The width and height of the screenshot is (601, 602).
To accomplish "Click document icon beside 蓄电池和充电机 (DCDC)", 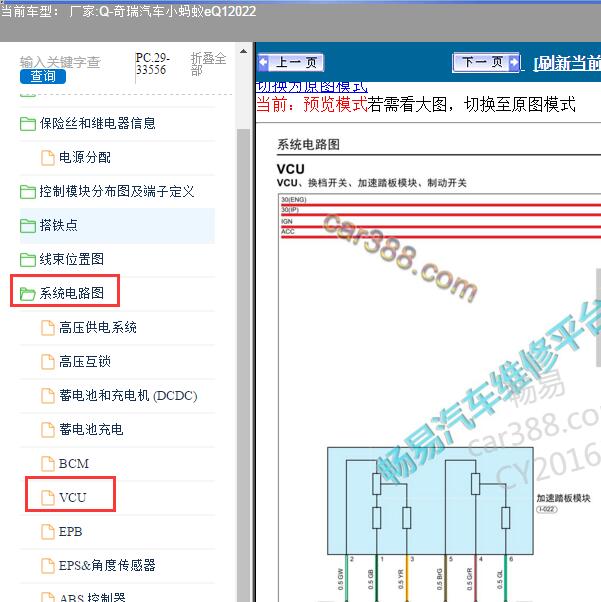I will point(48,396).
